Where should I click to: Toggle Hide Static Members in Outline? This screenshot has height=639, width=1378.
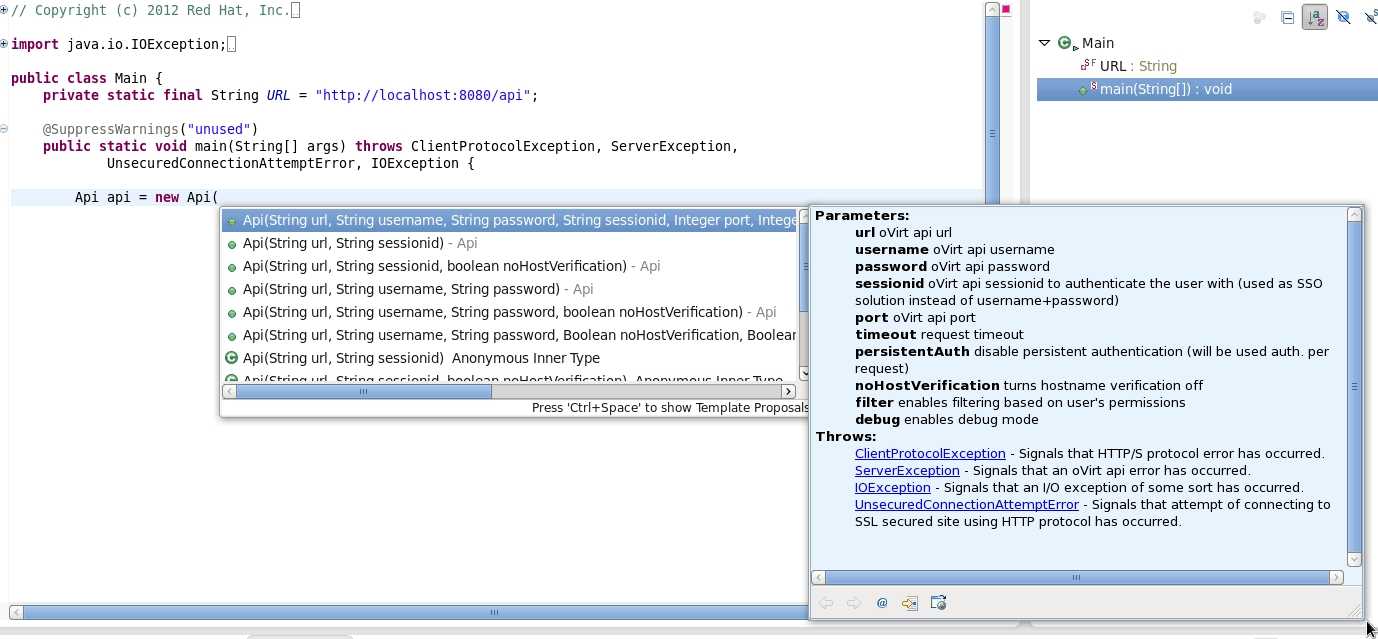[x=1371, y=17]
